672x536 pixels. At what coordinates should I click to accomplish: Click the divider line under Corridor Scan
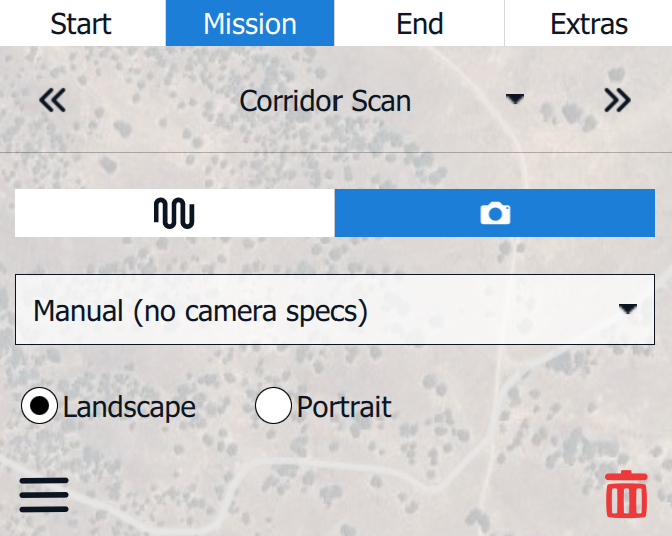(336, 153)
